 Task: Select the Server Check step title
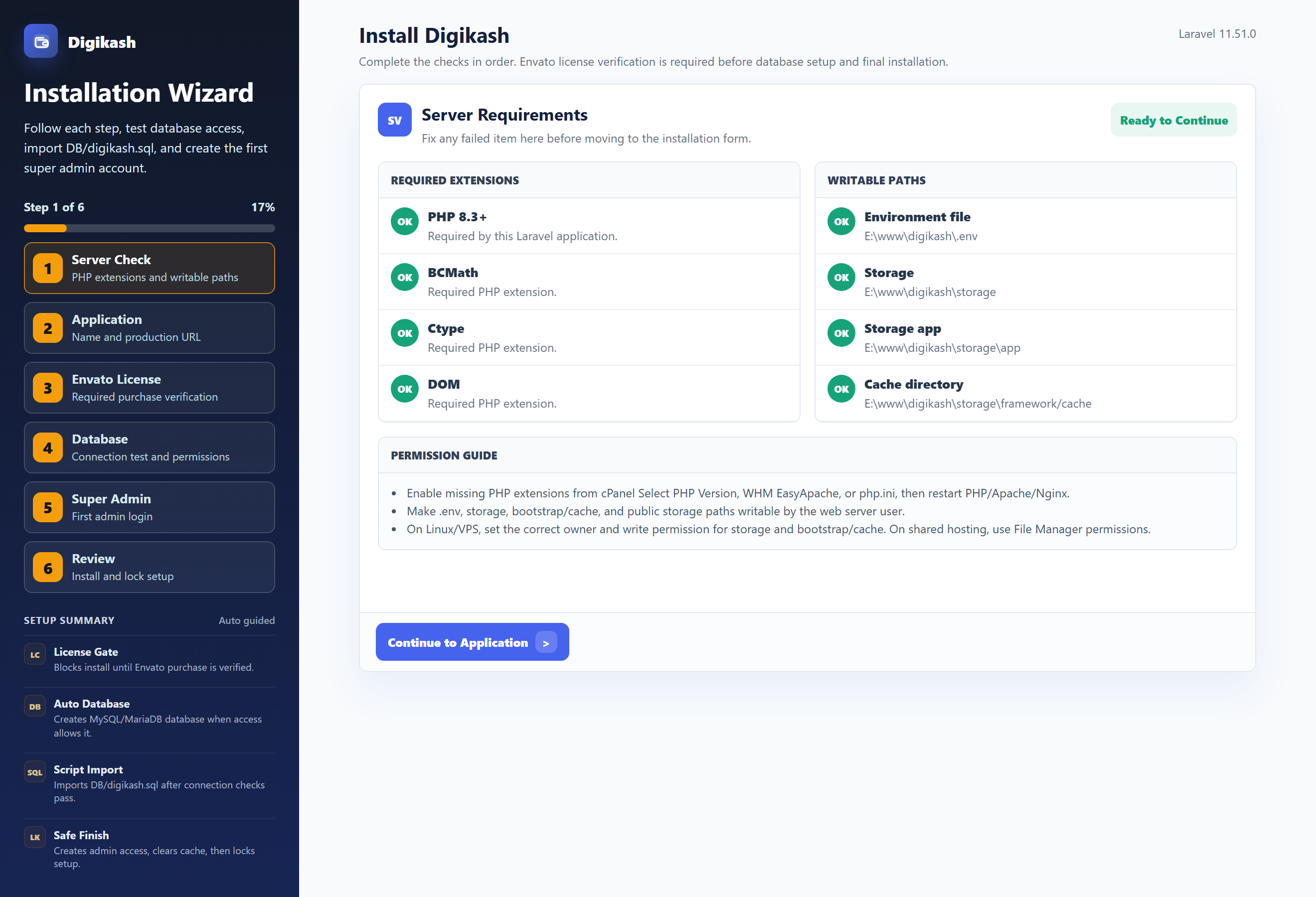coord(111,260)
